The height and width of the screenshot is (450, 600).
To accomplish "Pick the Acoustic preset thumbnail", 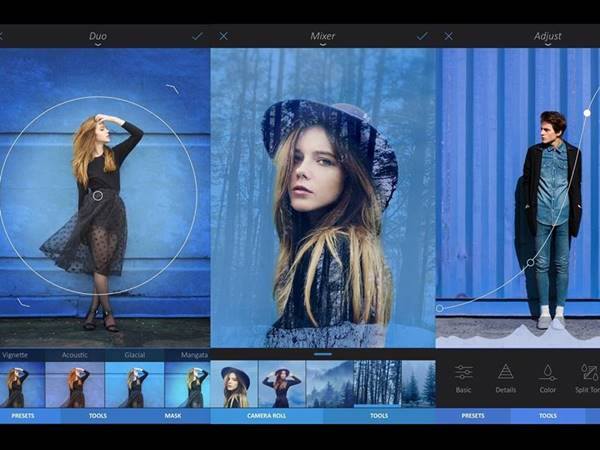I will click(x=75, y=384).
